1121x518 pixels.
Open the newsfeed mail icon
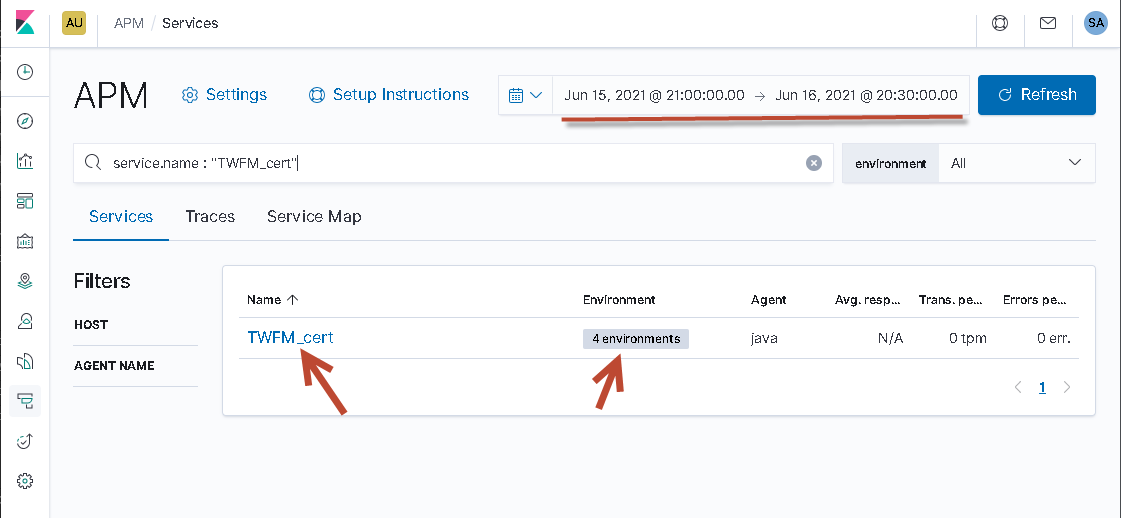coord(1048,23)
